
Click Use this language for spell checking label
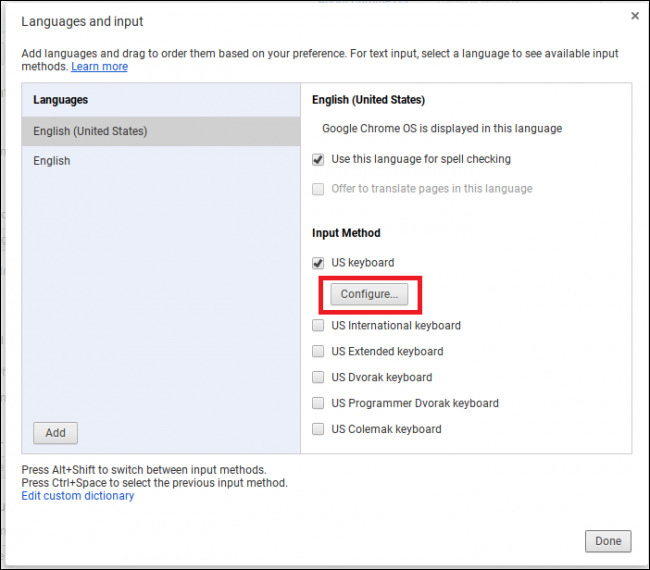(421, 159)
